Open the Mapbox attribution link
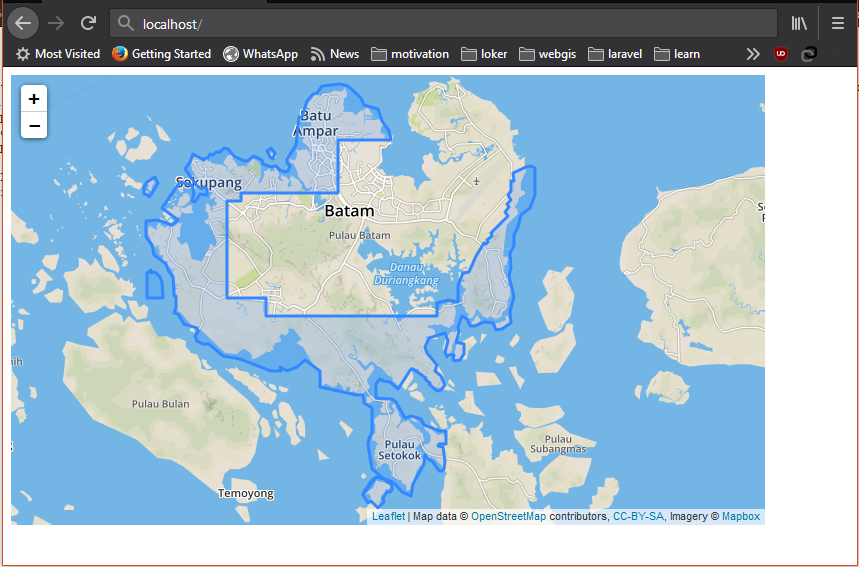859x567 pixels. [741, 516]
